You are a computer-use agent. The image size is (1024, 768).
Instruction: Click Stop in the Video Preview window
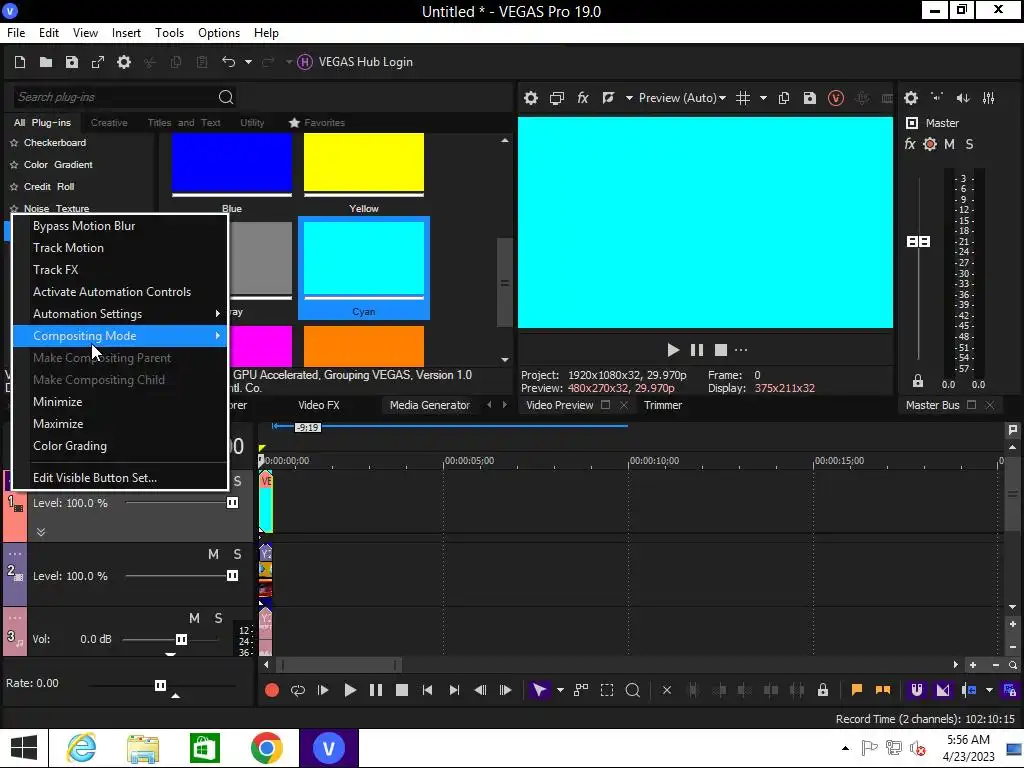(x=721, y=351)
